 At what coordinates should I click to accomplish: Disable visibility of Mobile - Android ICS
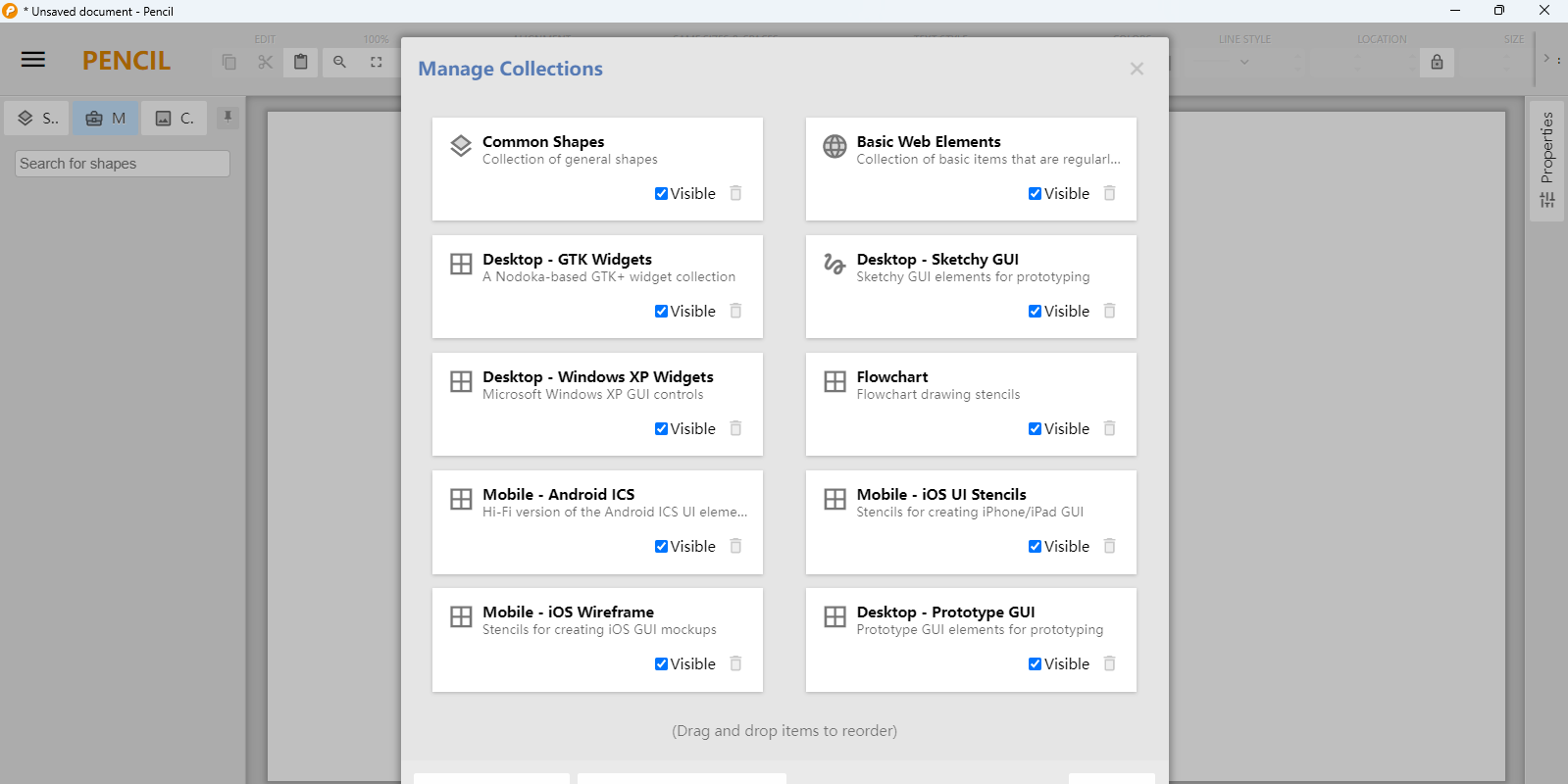(661, 546)
